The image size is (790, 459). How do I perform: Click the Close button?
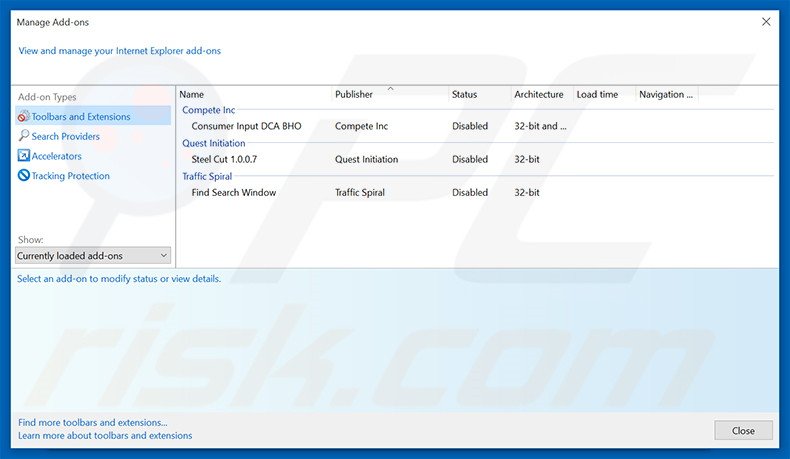pyautogui.click(x=743, y=431)
